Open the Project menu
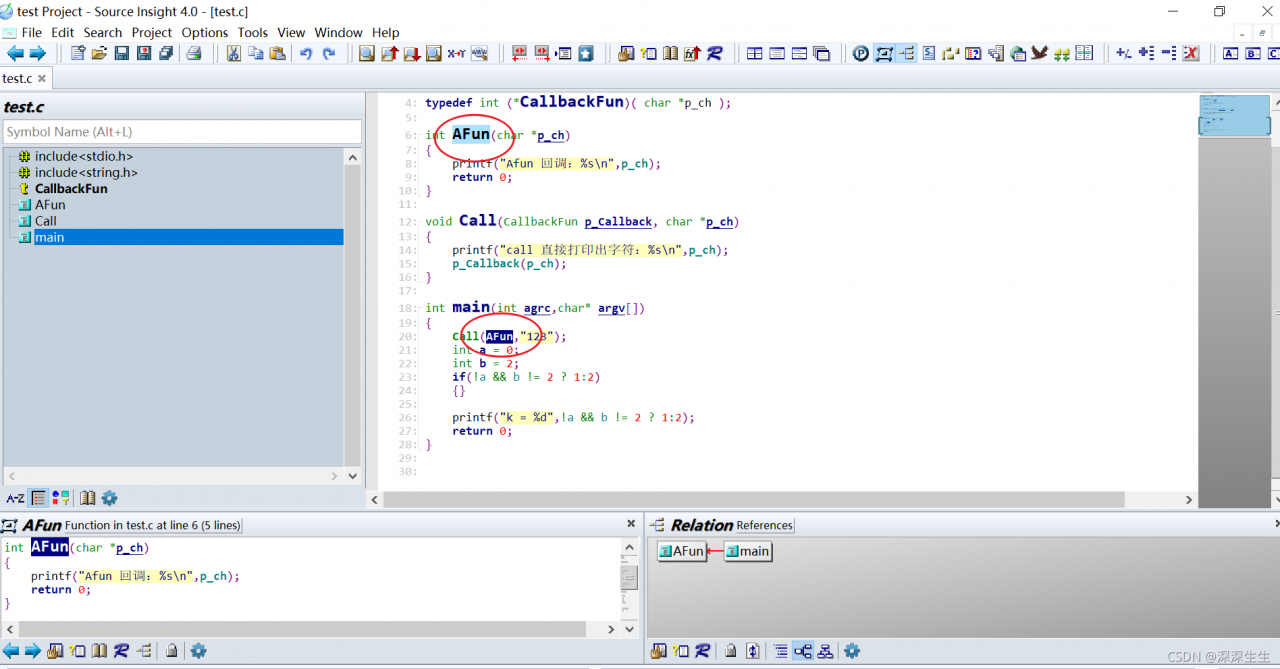The image size is (1280, 669). [151, 32]
